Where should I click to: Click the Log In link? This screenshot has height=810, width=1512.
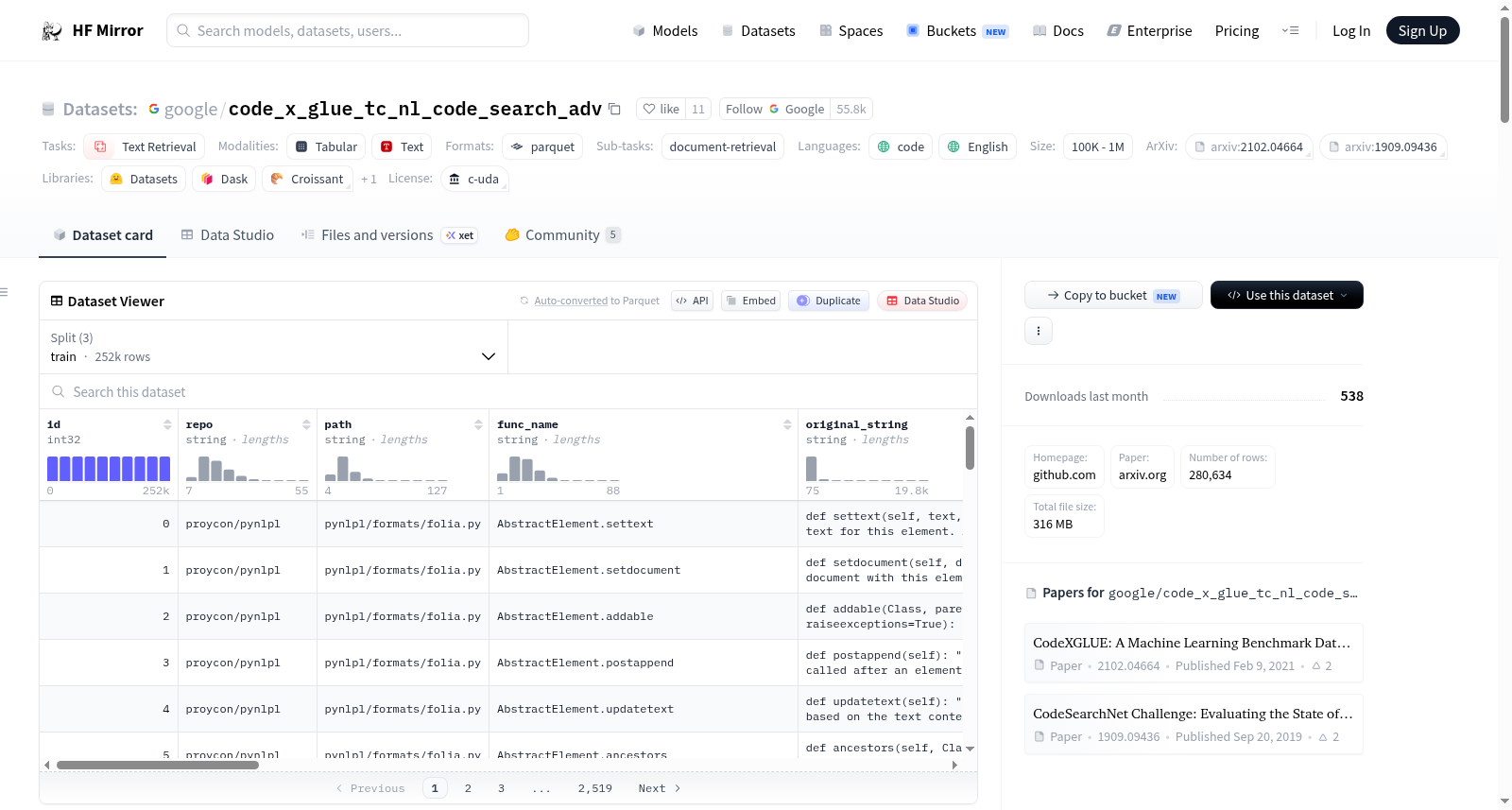(1351, 30)
